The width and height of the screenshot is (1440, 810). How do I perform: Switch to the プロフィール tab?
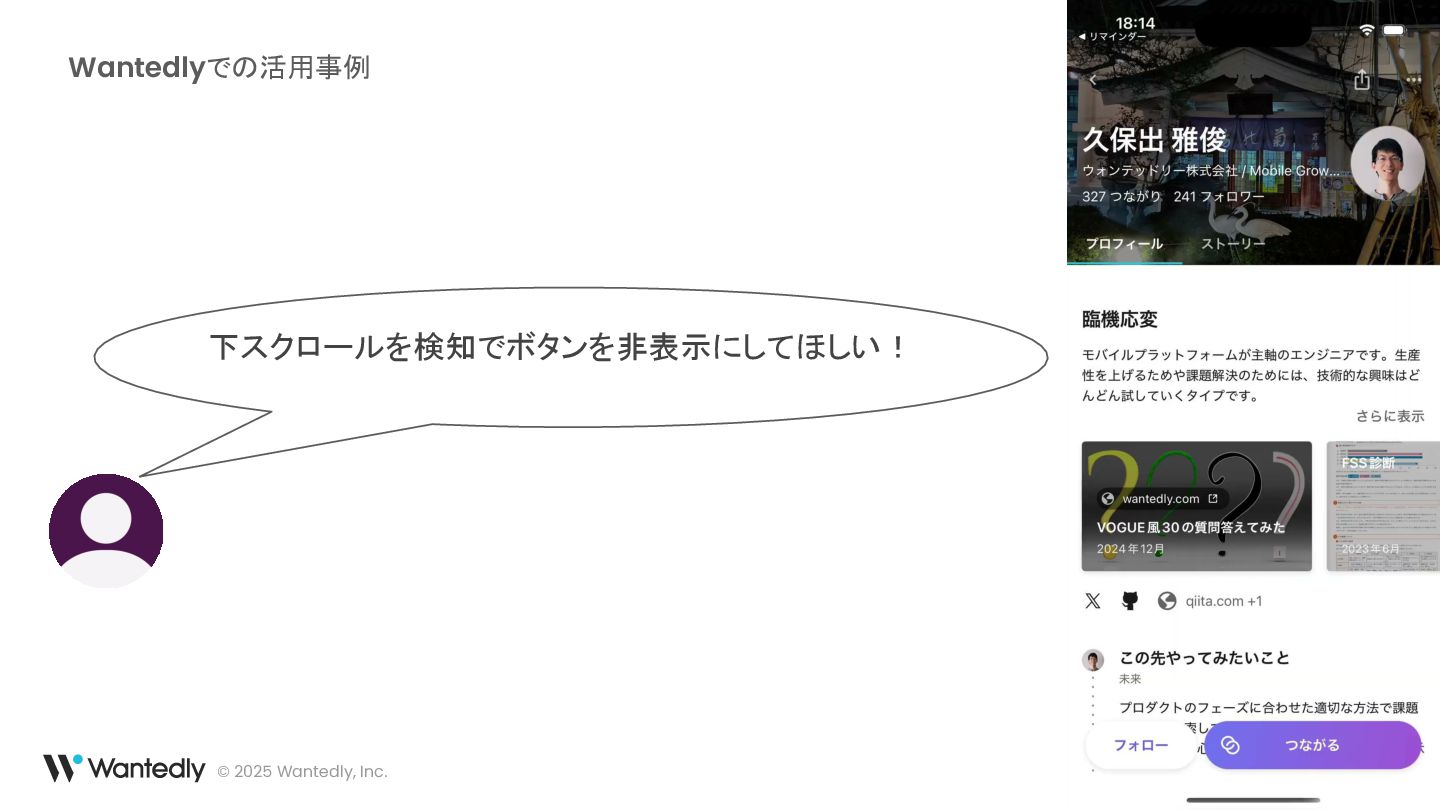[x=1124, y=244]
